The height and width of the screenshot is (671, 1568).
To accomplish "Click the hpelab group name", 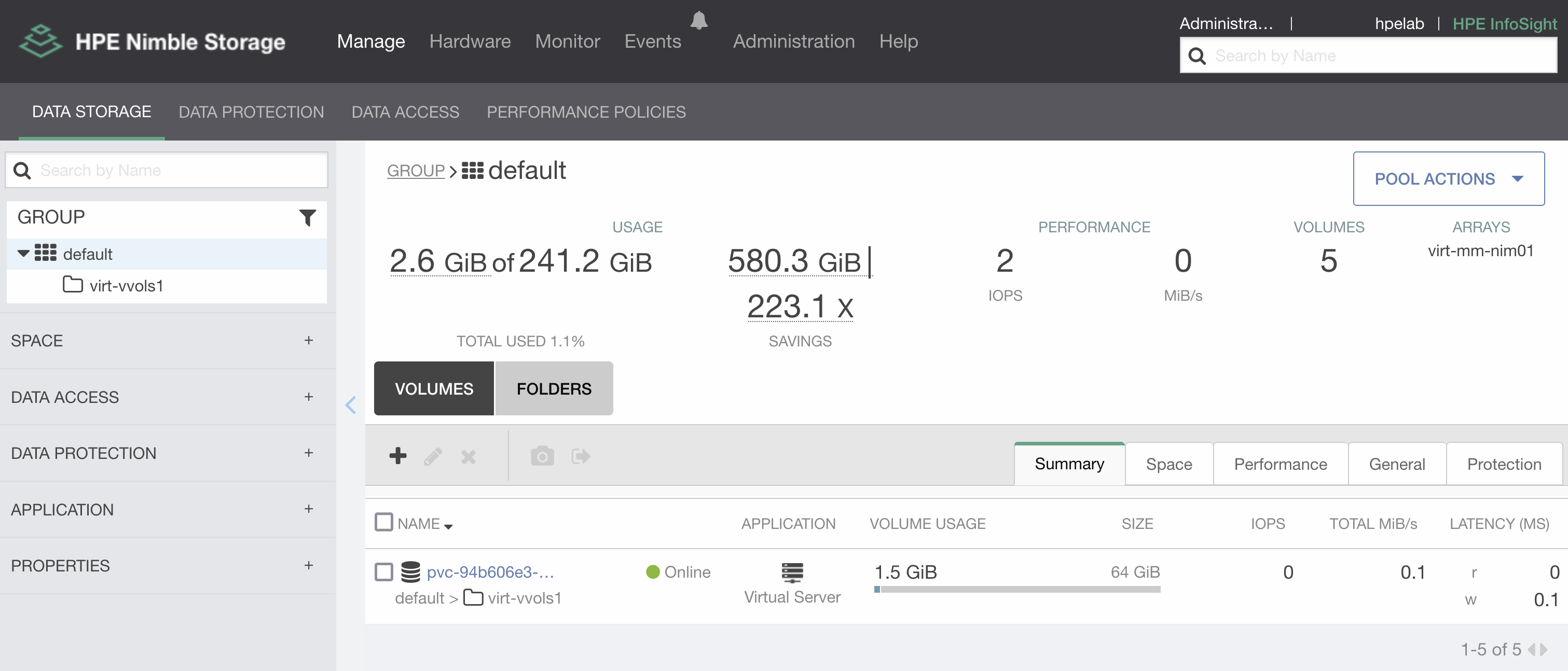I will tap(1399, 24).
